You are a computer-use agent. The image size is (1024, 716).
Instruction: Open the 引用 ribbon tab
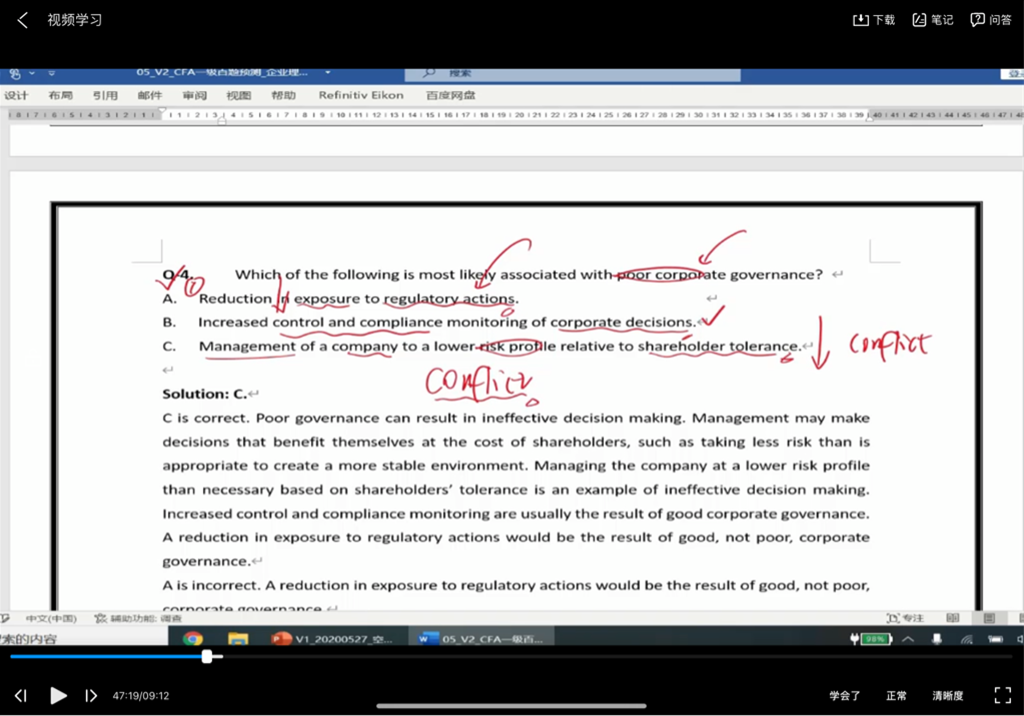click(105, 96)
